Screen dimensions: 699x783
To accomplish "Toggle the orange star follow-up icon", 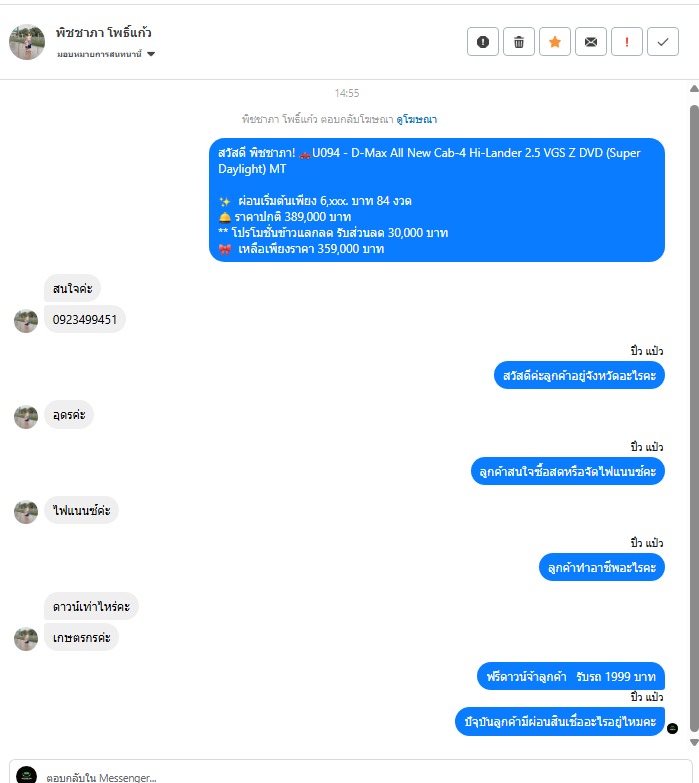I will (x=555, y=41).
